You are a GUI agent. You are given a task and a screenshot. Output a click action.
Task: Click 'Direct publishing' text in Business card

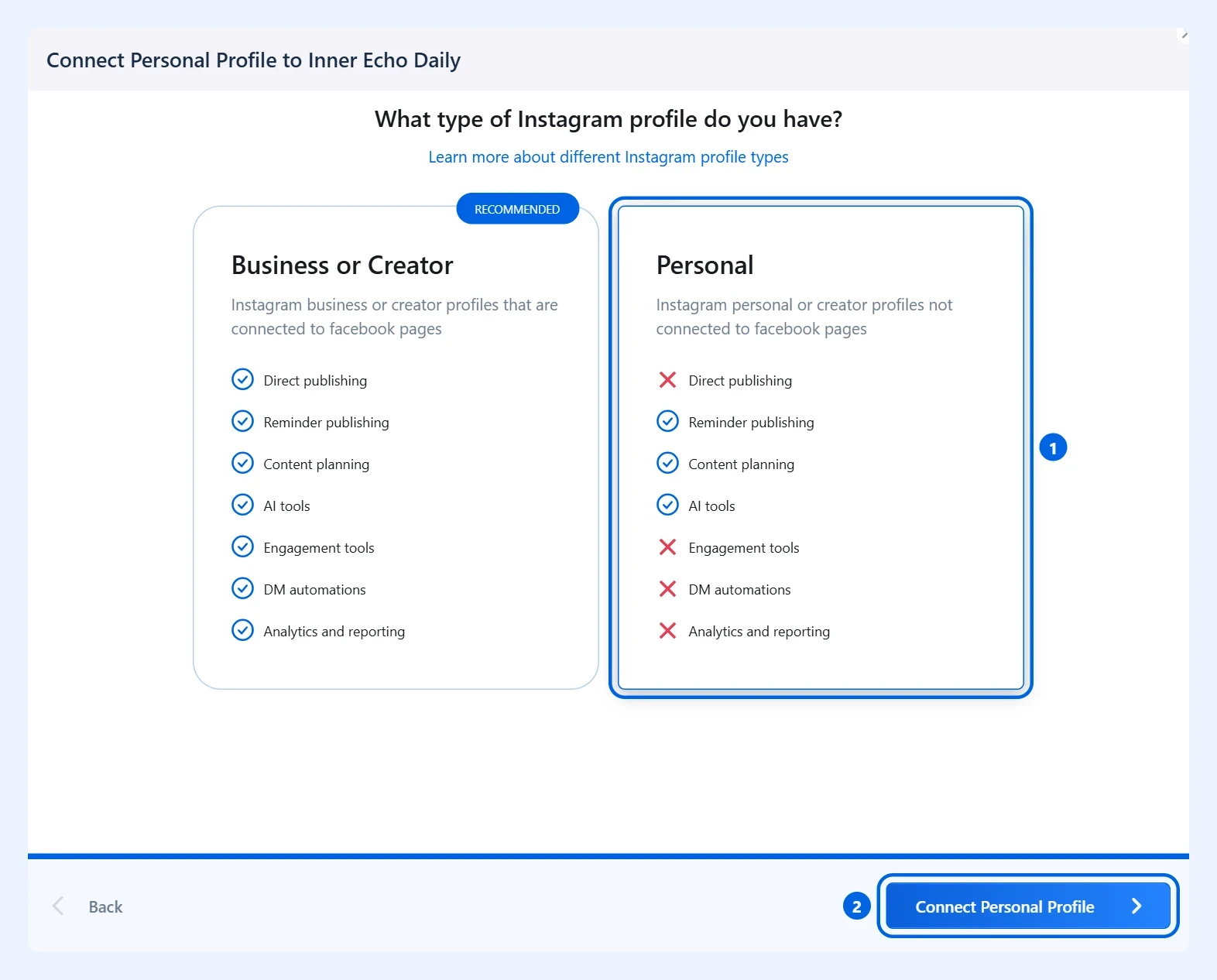pos(315,381)
